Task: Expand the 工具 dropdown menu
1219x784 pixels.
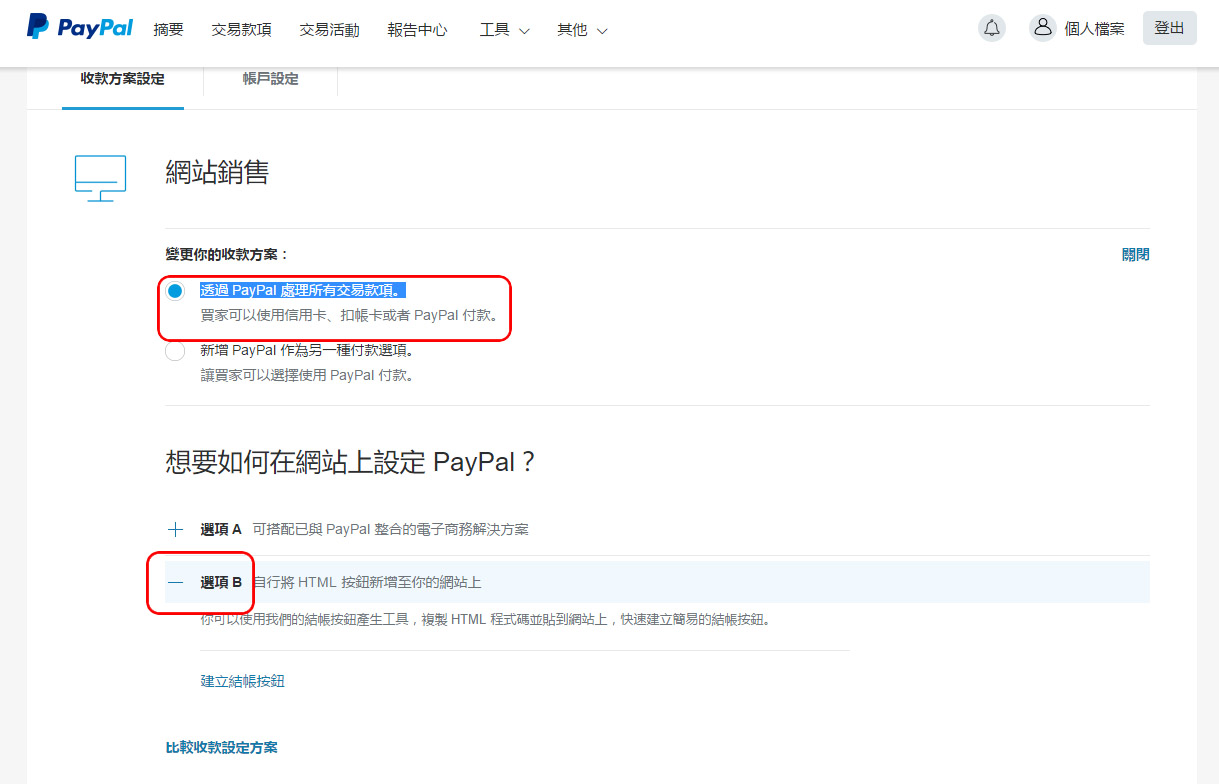Action: (504, 30)
